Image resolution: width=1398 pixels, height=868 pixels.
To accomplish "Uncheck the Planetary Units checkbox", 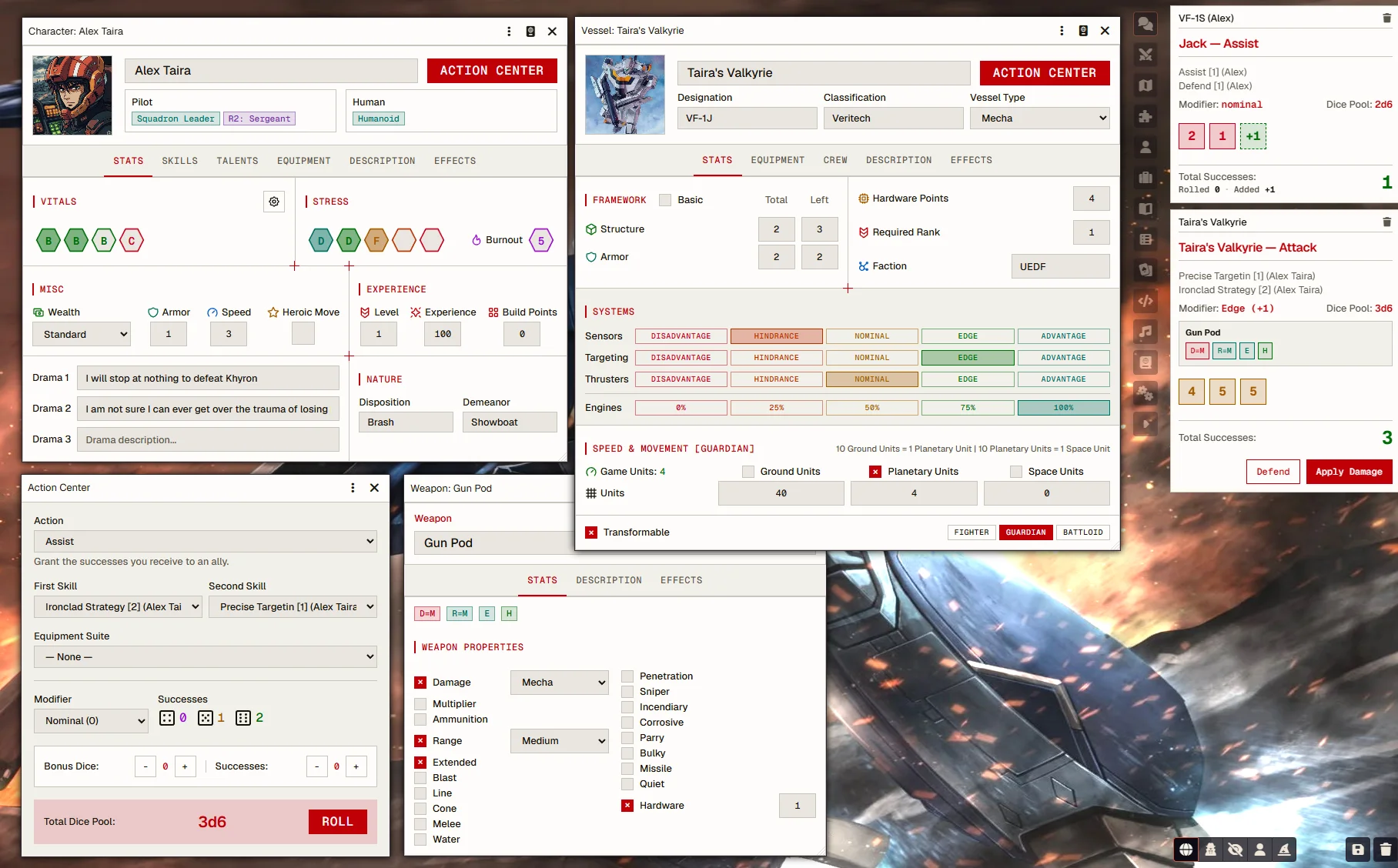I will tap(875, 472).
